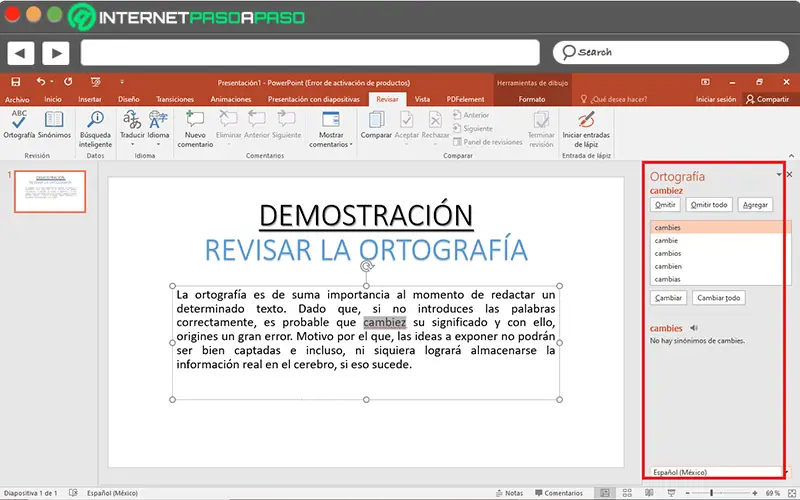Viewport: 800px width, 500px height.
Task: Click the Comparar presentations icon
Action: coord(376,123)
